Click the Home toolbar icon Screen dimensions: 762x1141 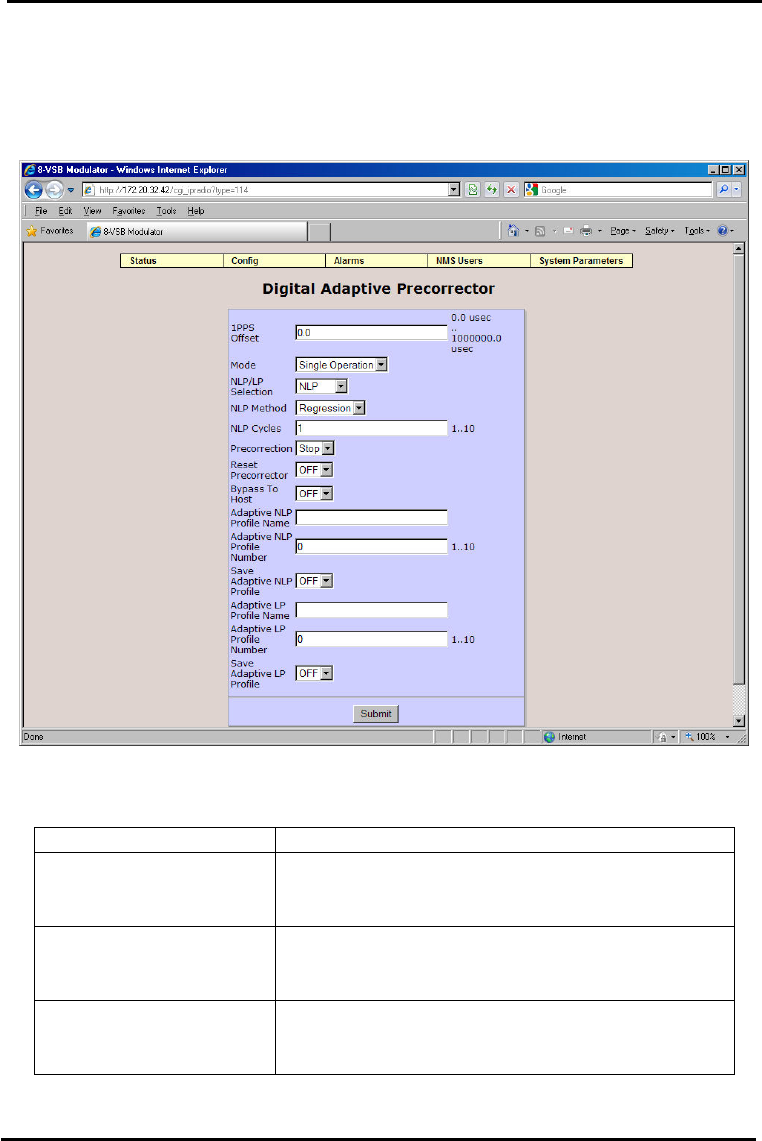(513, 231)
